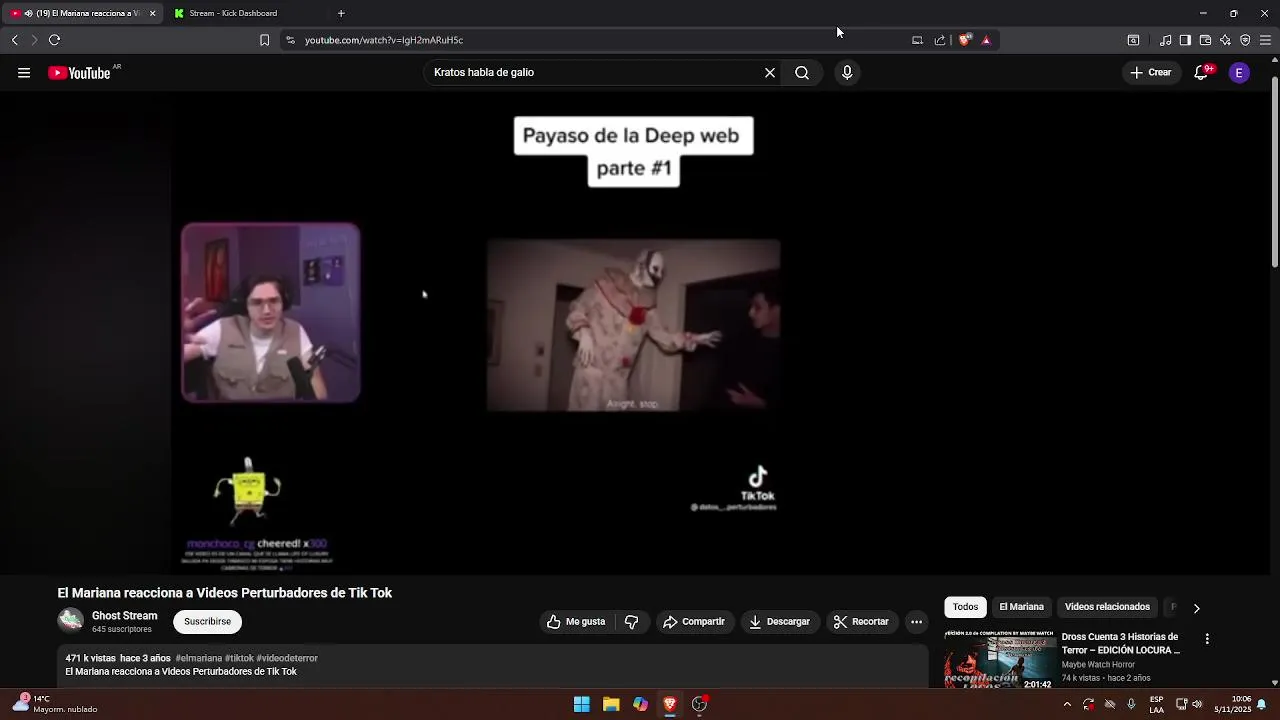Open Dross Cuenta 3 Historias title

pos(1121,643)
